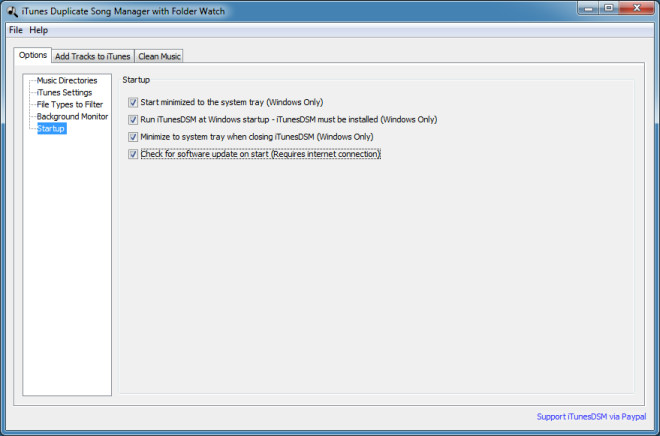Open the Help menu
The height and width of the screenshot is (436, 660).
pyautogui.click(x=38, y=30)
